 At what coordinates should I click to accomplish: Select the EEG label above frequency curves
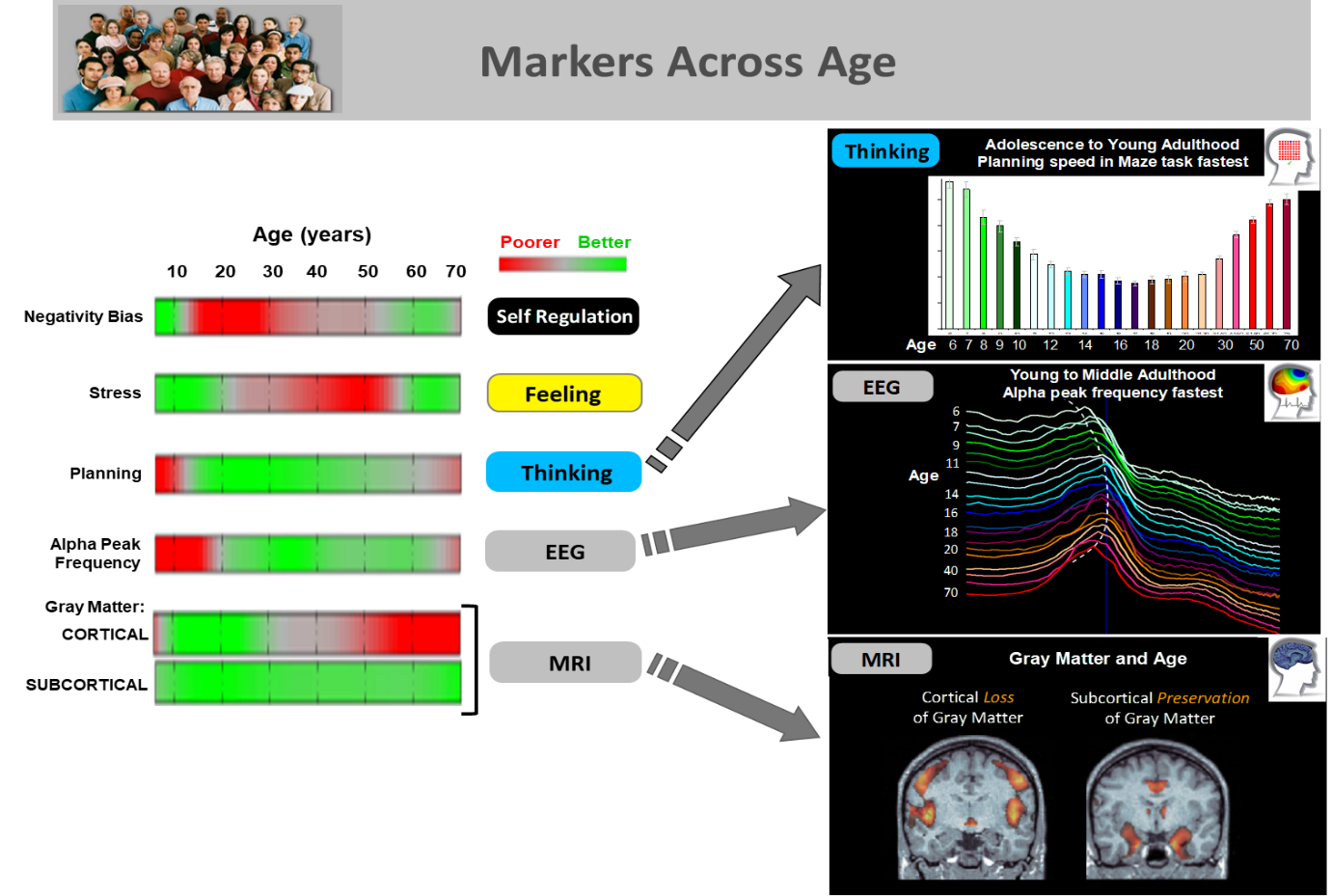[883, 387]
